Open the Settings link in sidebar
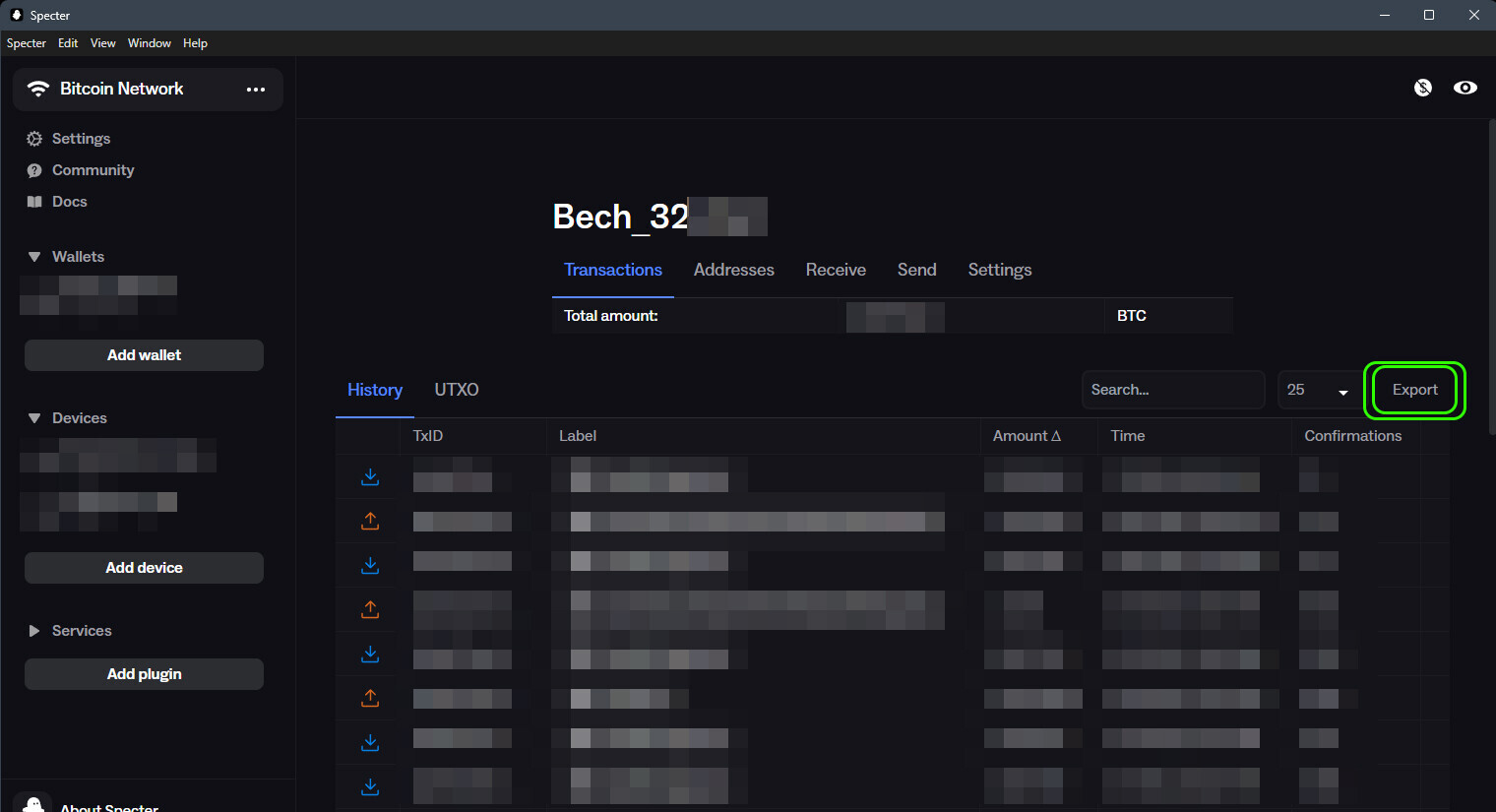 [81, 139]
